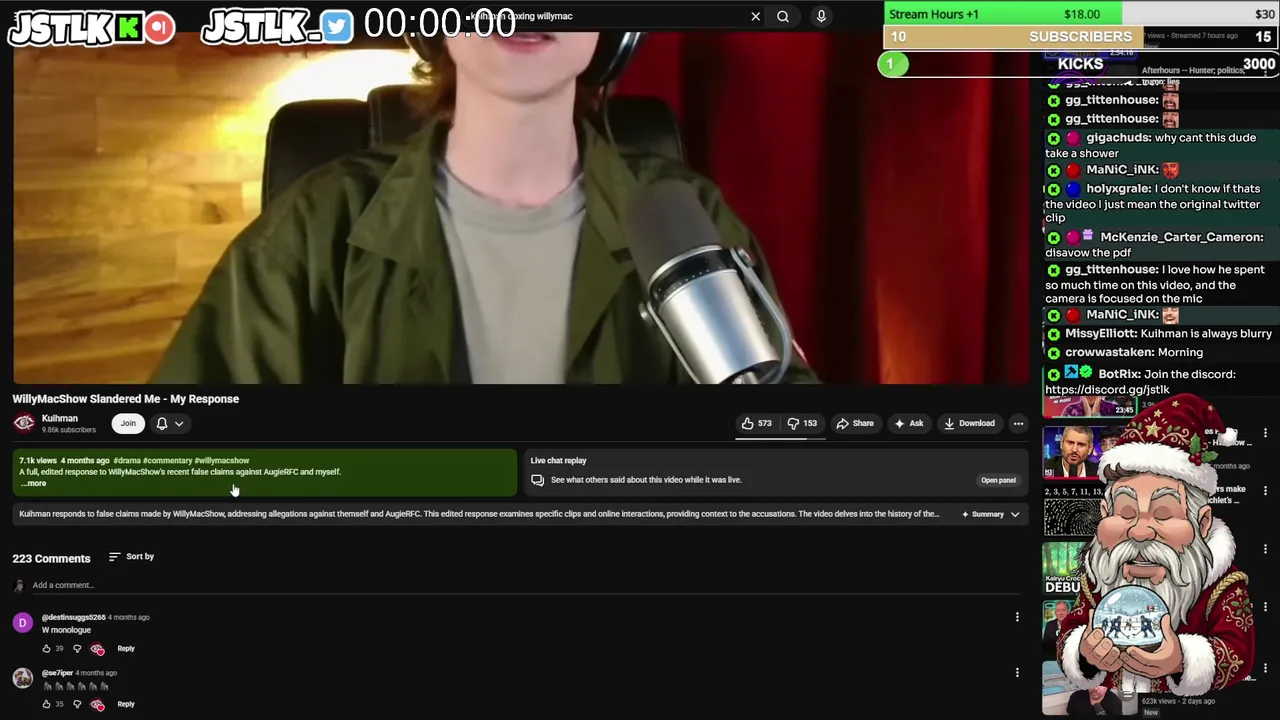Screen dimensions: 1280x720
Task: Click the live chat replay icon
Action: (537, 480)
